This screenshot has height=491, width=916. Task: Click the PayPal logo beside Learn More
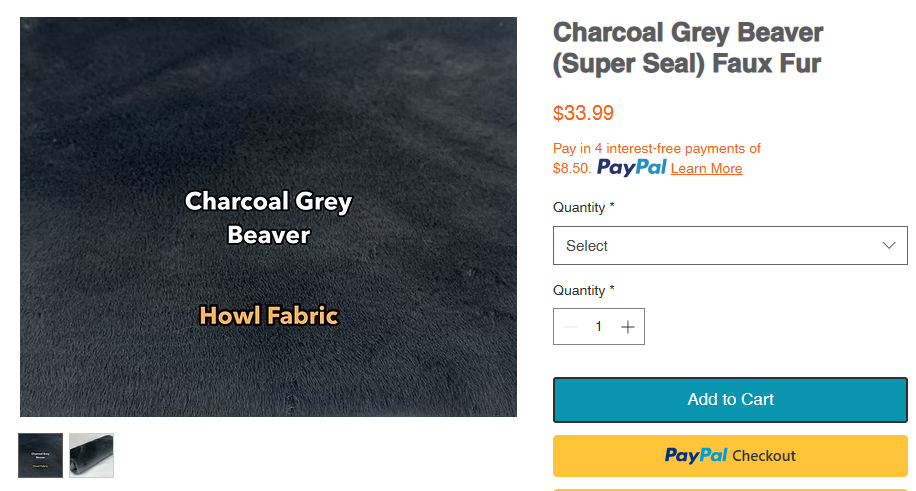click(631, 167)
